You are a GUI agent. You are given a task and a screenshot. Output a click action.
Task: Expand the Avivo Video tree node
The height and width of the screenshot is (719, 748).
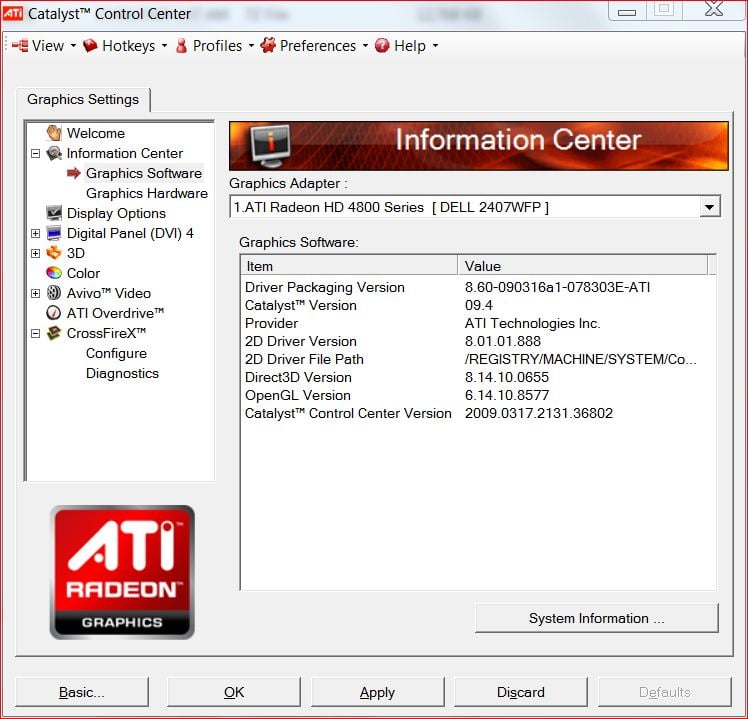coord(35,293)
